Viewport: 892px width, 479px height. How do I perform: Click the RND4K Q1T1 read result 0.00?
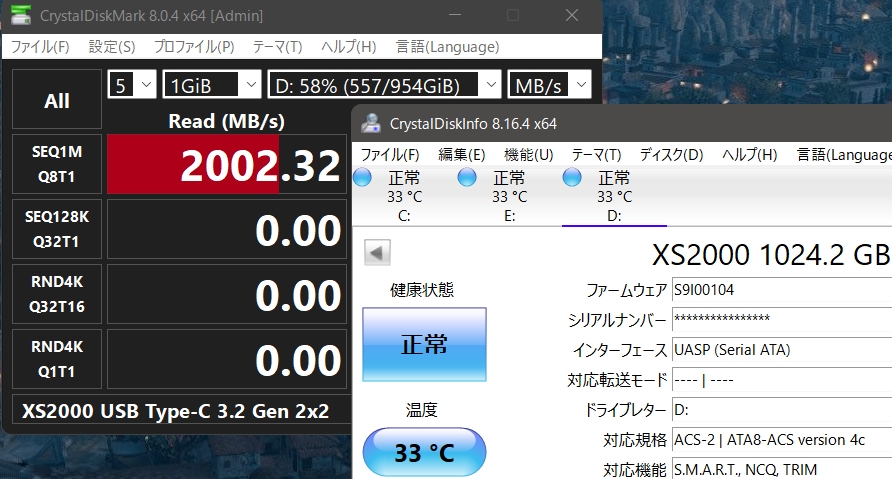[227, 359]
